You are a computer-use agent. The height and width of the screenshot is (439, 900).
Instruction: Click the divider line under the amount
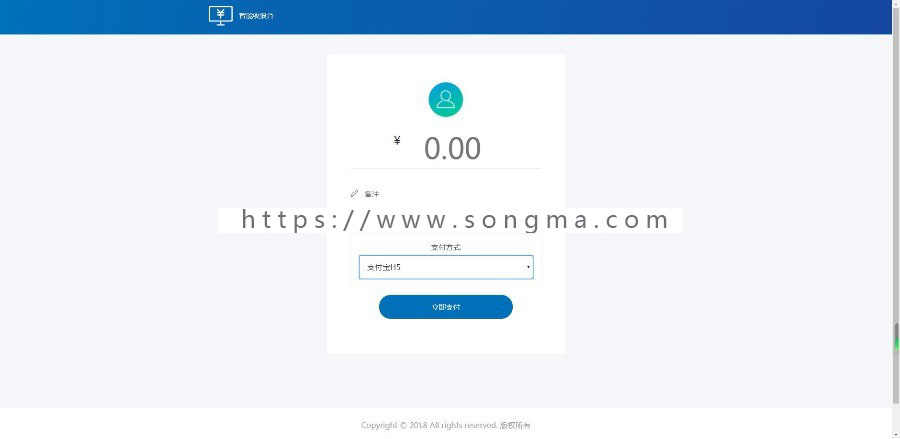[446, 169]
